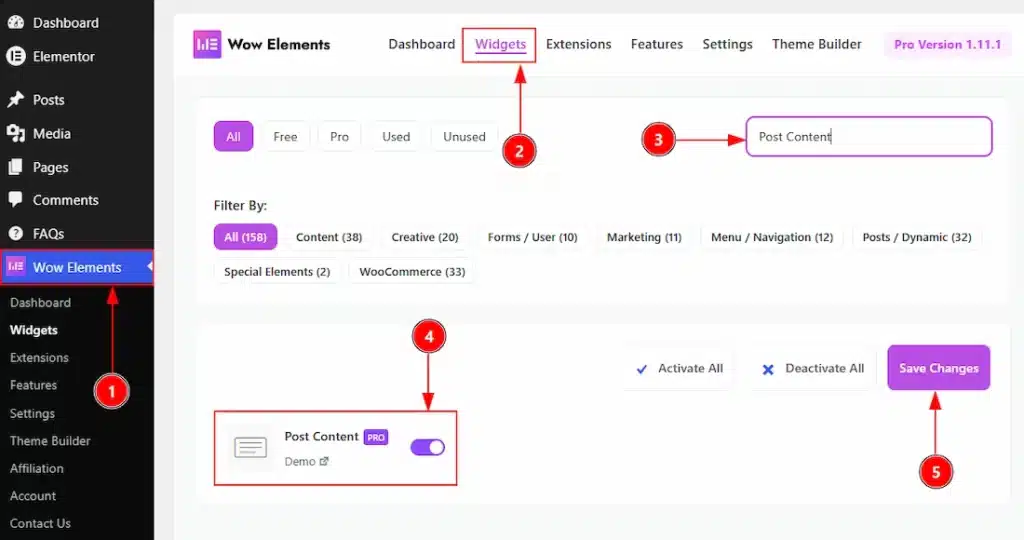The image size is (1024, 540).
Task: Show only Used widgets
Action: point(396,136)
